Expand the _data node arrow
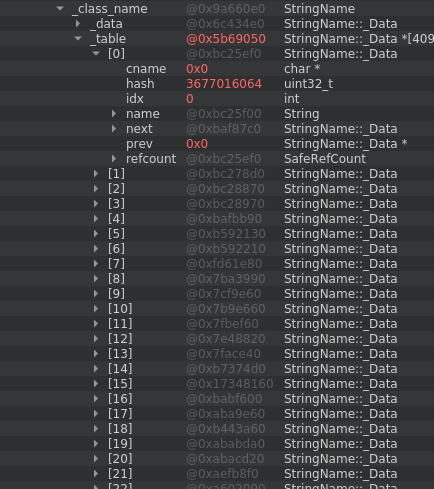The height and width of the screenshot is (489, 434). [78, 24]
